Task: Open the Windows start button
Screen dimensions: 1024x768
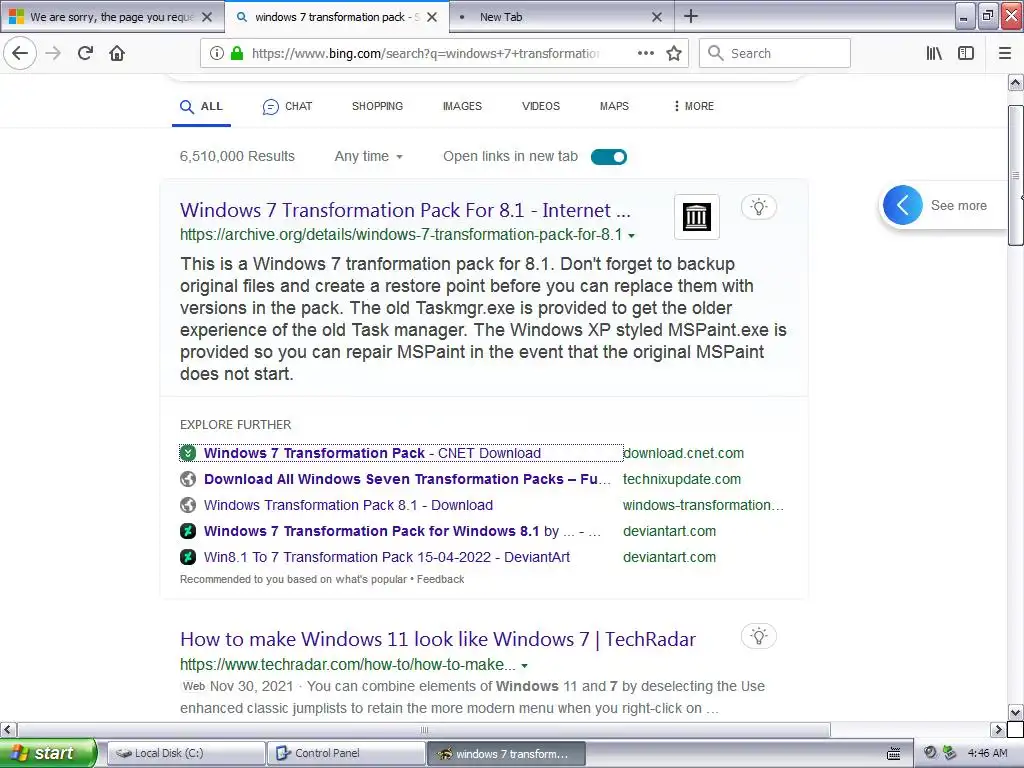Action: [x=48, y=753]
